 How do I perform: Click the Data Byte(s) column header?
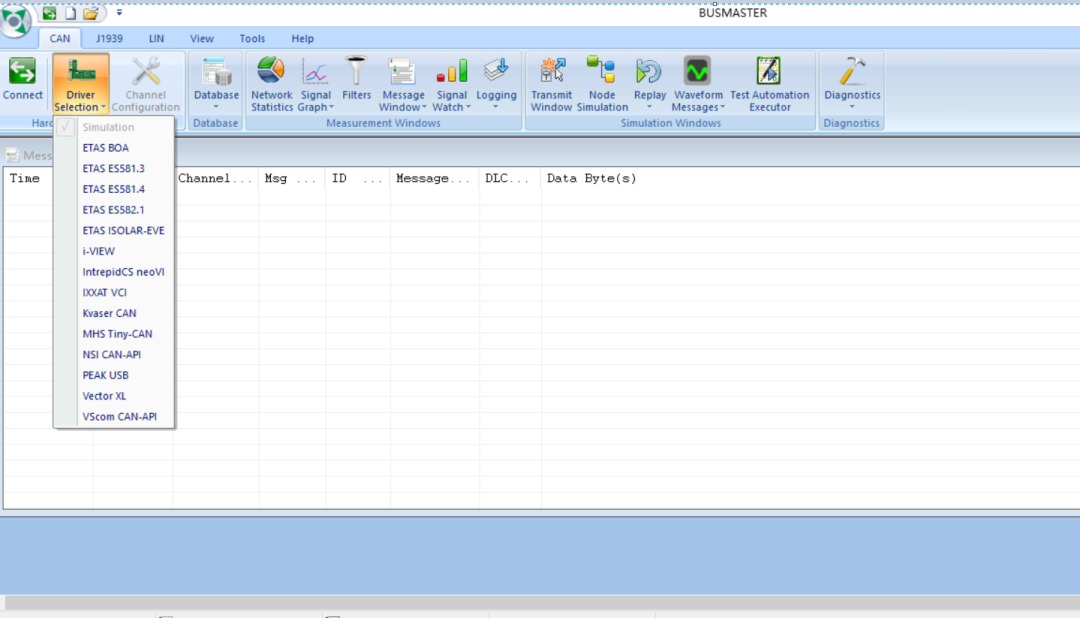point(591,178)
